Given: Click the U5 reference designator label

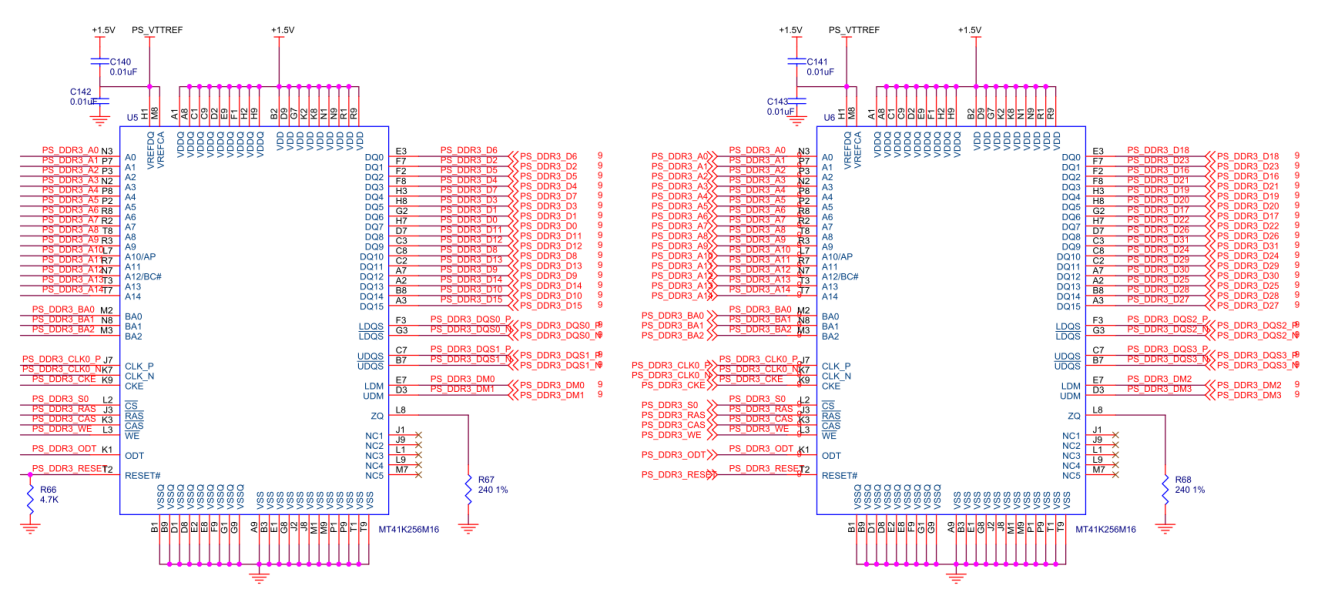Looking at the screenshot, I should 132,118.
